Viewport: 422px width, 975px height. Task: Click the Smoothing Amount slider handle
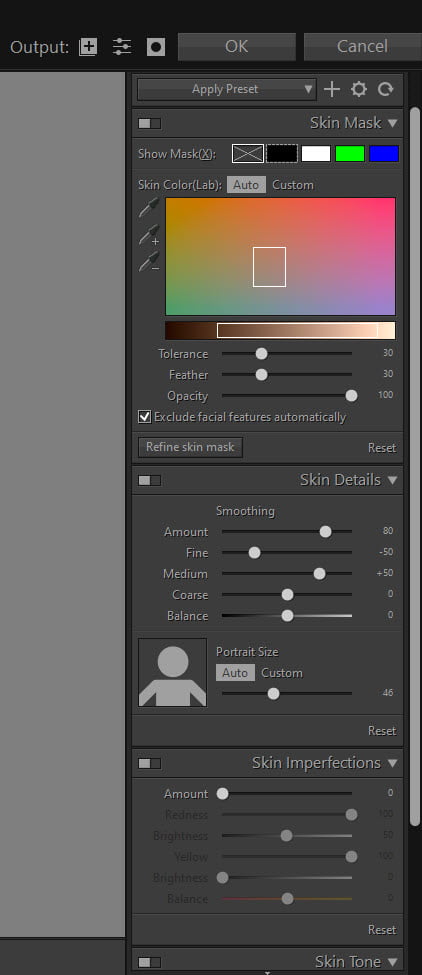(x=325, y=532)
